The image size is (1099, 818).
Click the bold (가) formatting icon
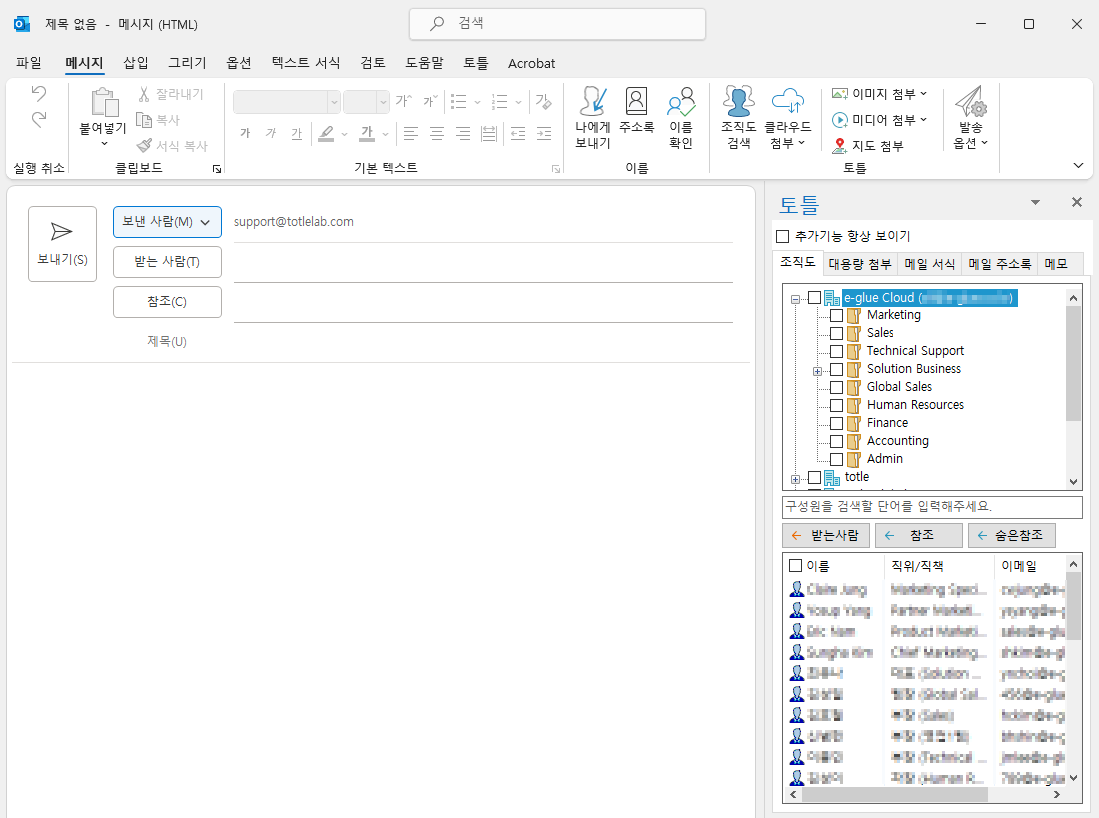point(245,133)
